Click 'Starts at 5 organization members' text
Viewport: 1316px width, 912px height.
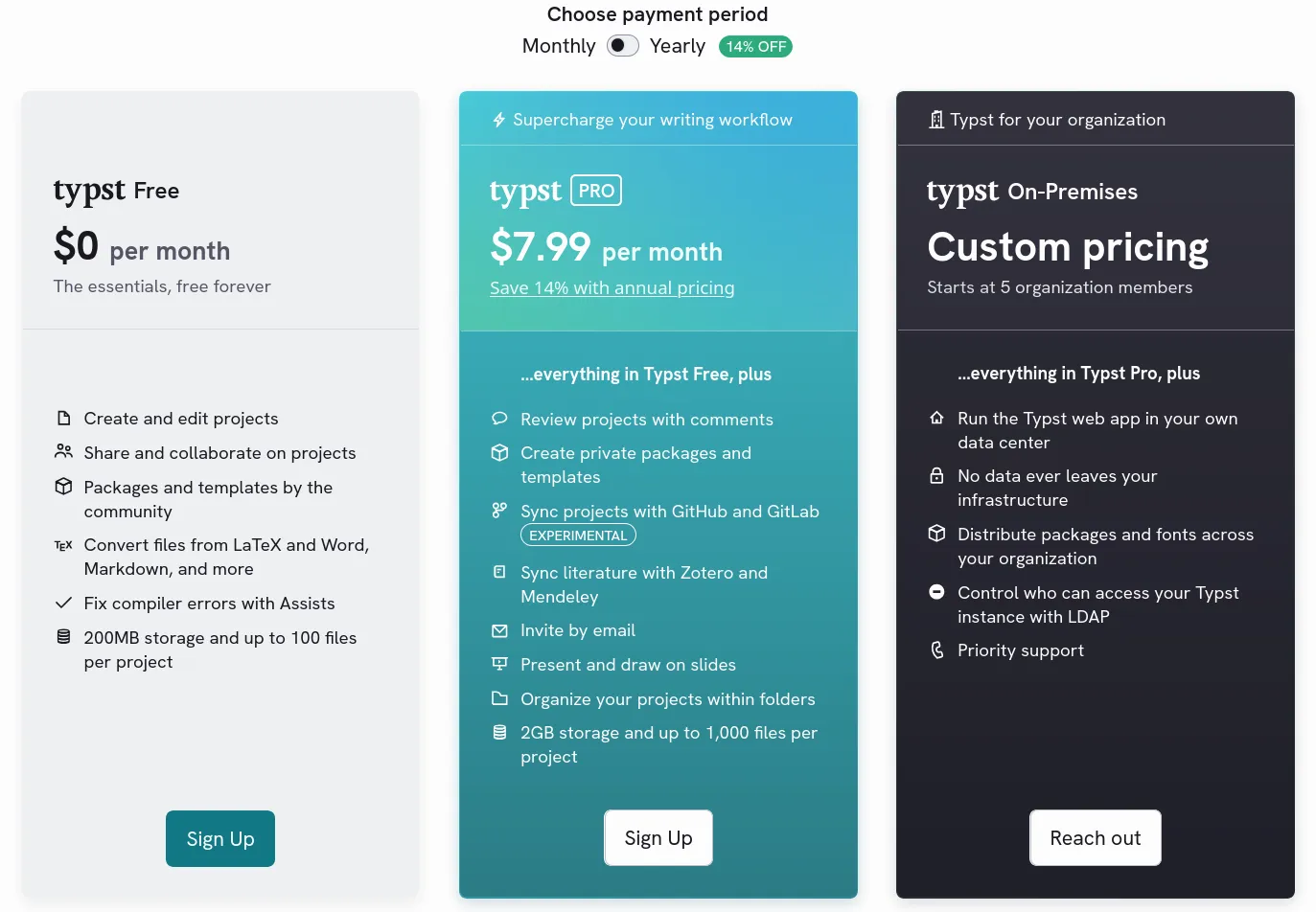pyautogui.click(x=1060, y=287)
